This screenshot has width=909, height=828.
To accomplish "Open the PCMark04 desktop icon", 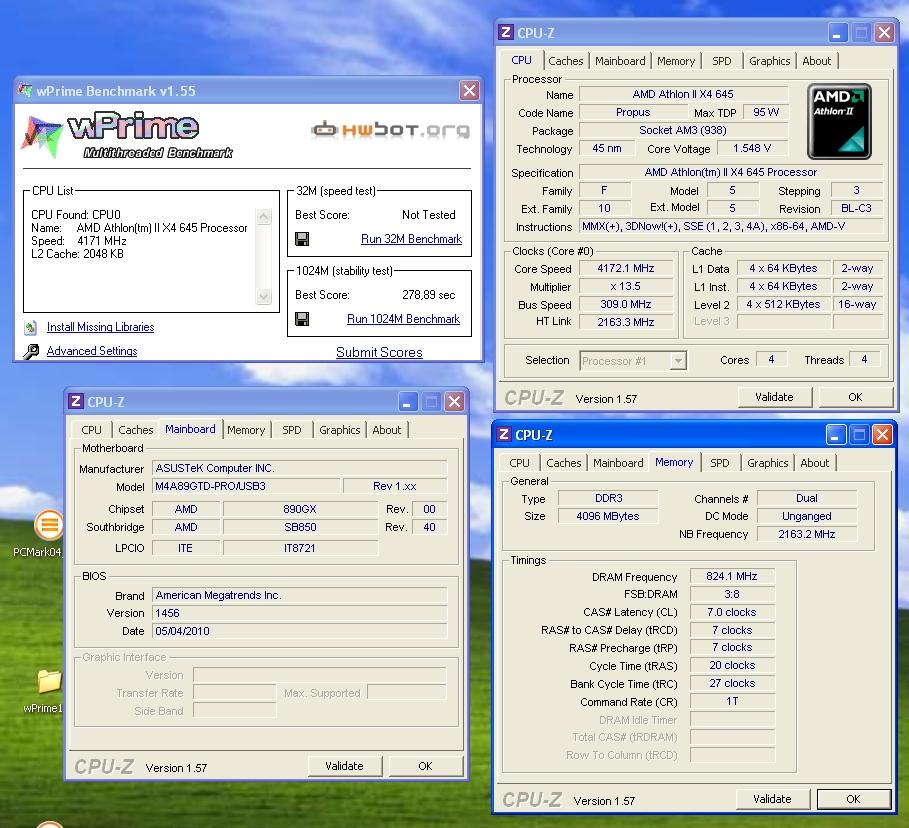I will coord(49,525).
